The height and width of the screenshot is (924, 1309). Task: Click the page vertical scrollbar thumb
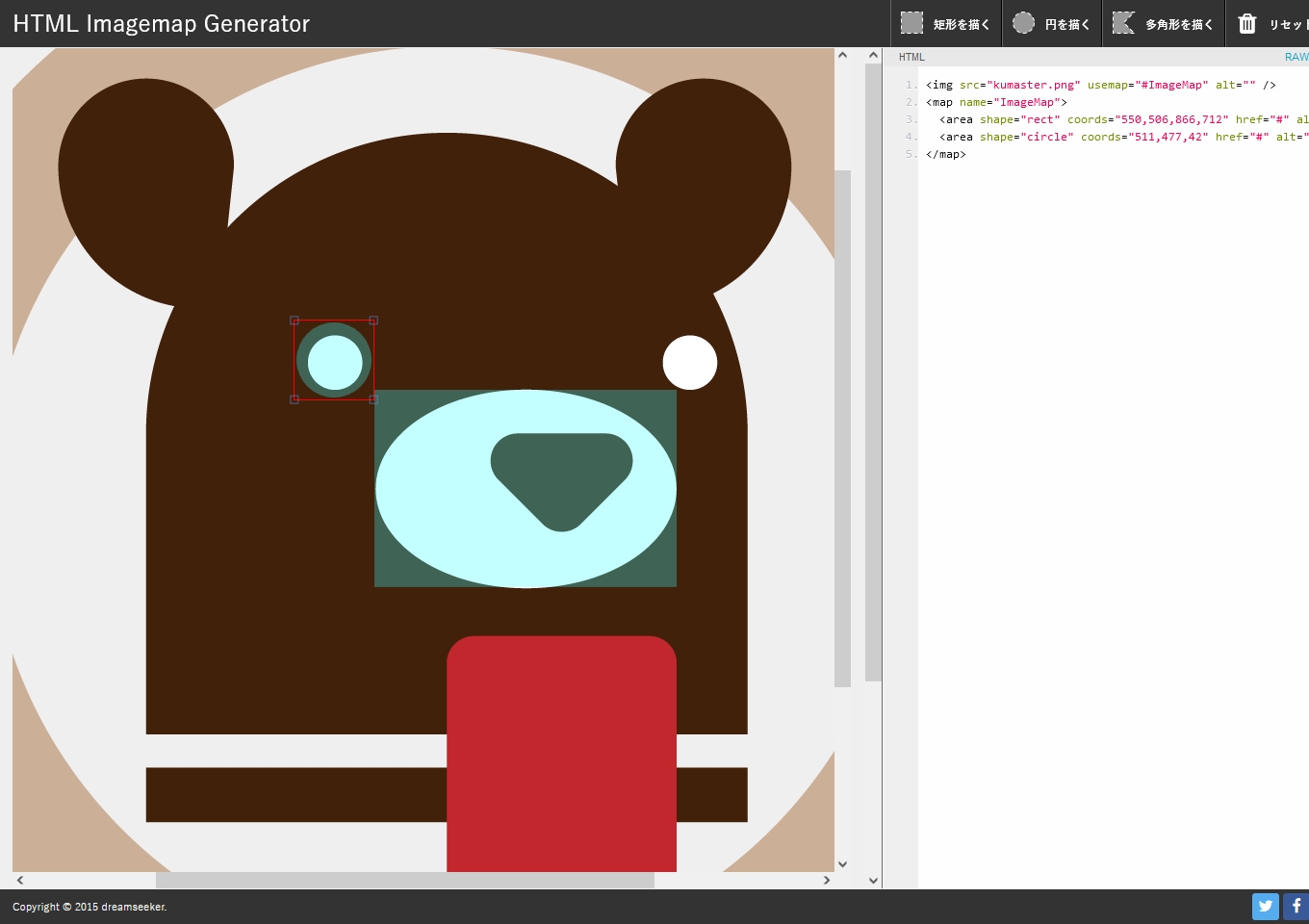click(874, 373)
